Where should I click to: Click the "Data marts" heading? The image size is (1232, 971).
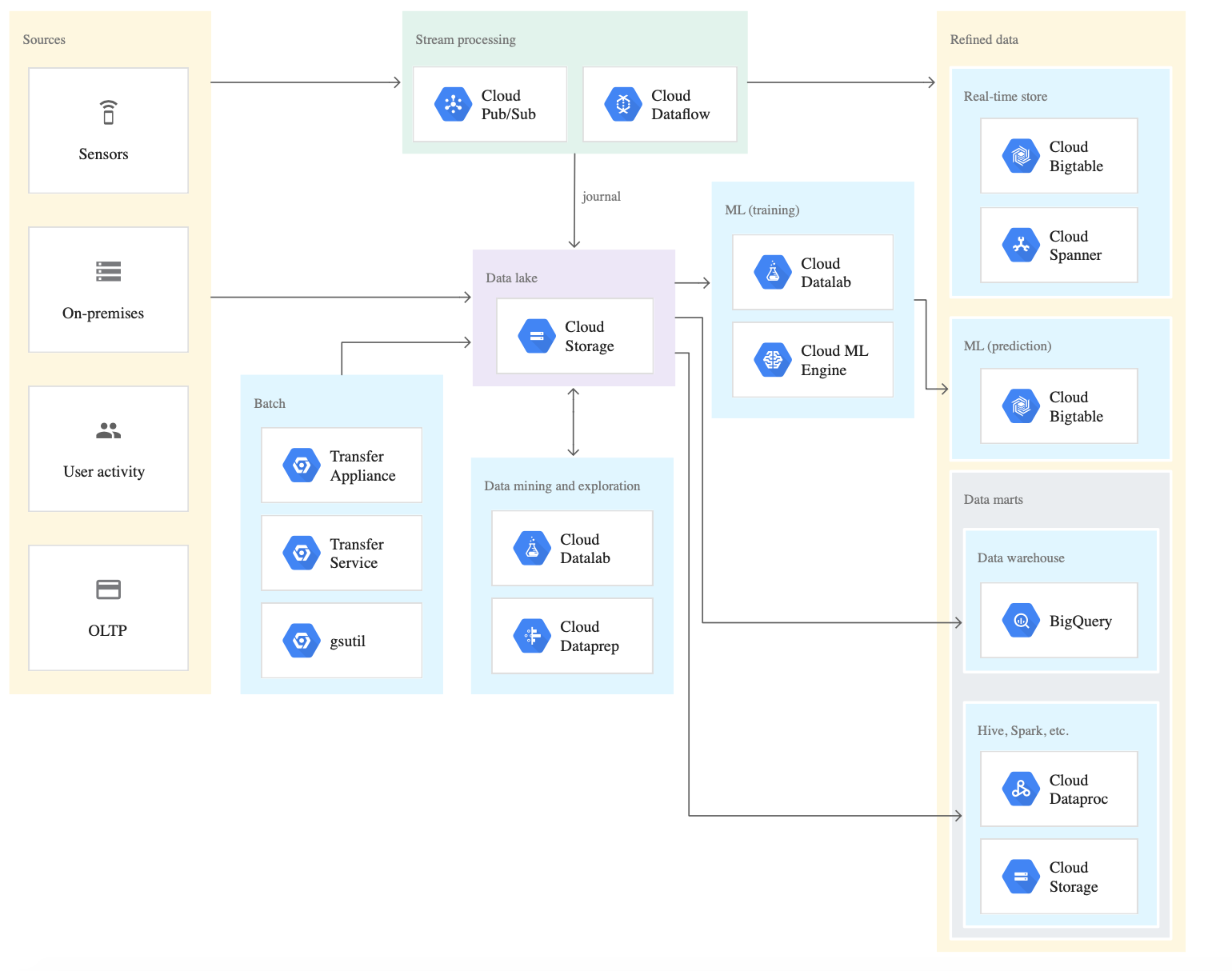tap(994, 500)
